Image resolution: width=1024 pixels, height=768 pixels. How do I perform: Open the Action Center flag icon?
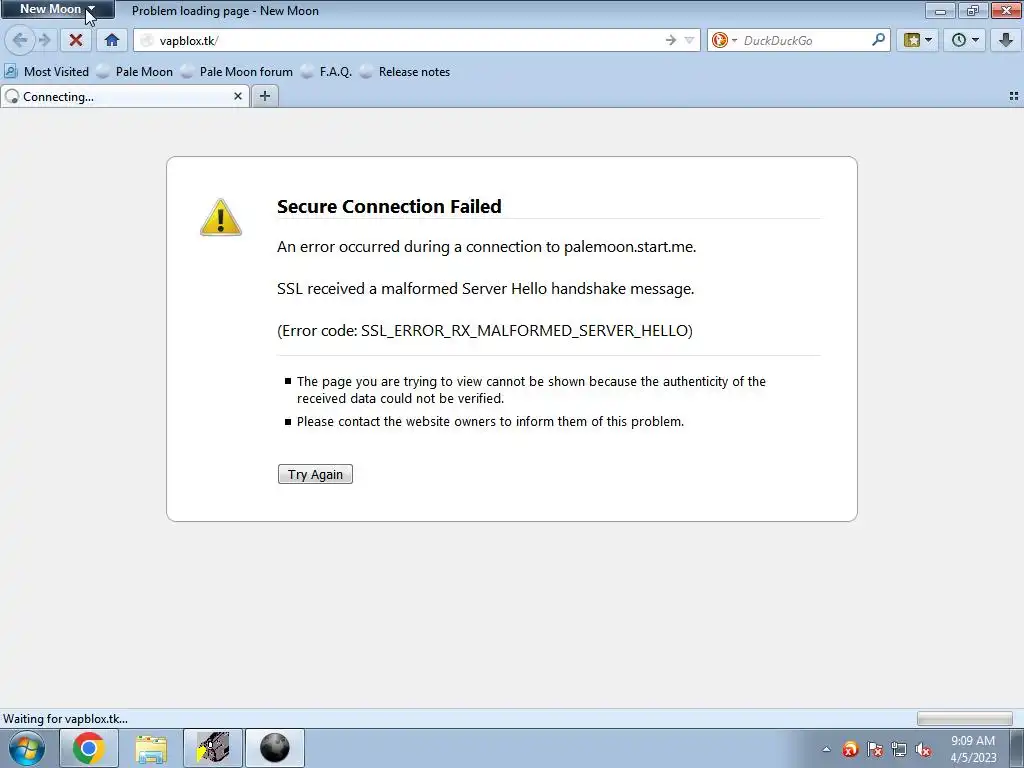coord(874,749)
